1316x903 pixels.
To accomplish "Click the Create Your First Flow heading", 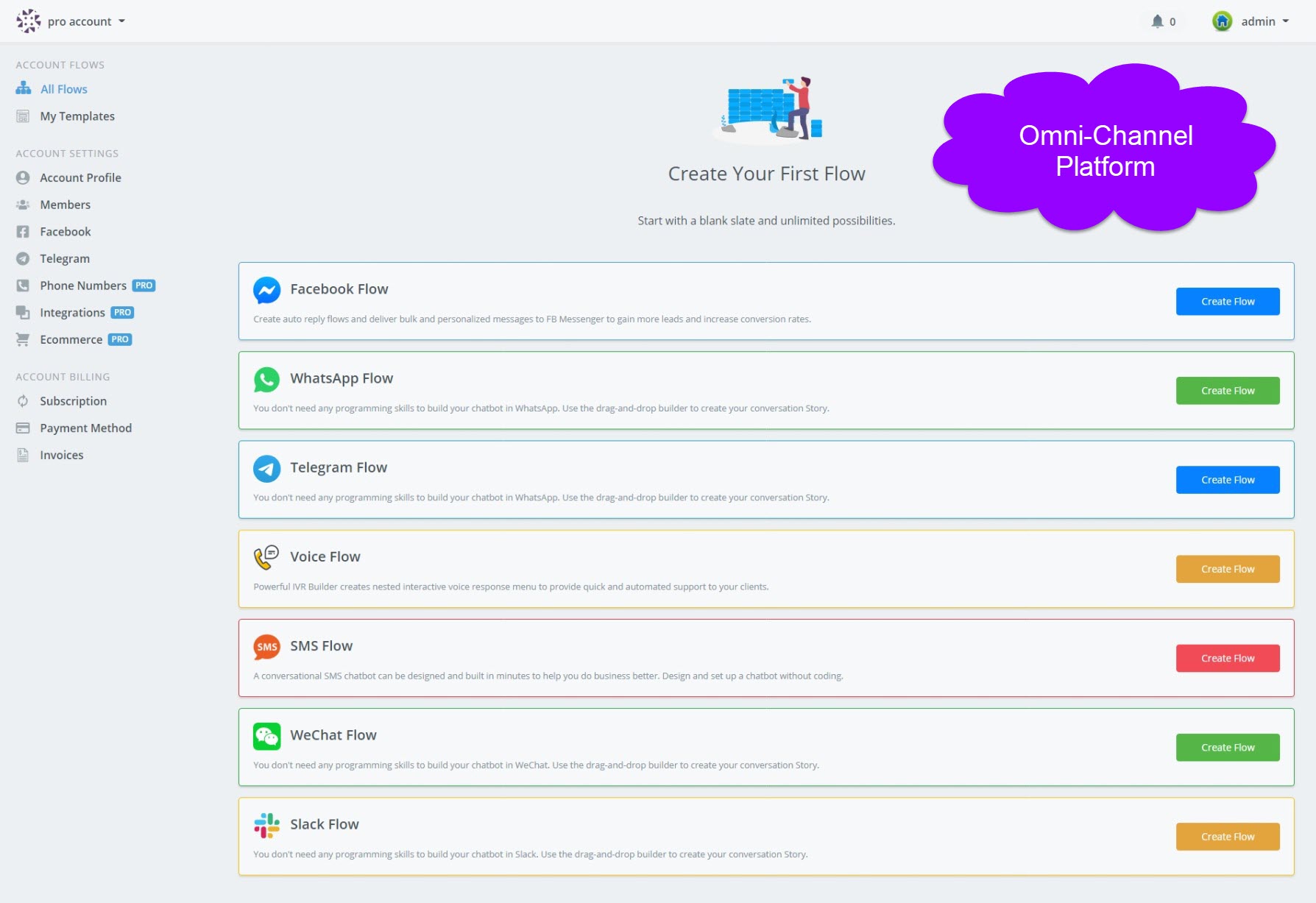I will (x=766, y=174).
